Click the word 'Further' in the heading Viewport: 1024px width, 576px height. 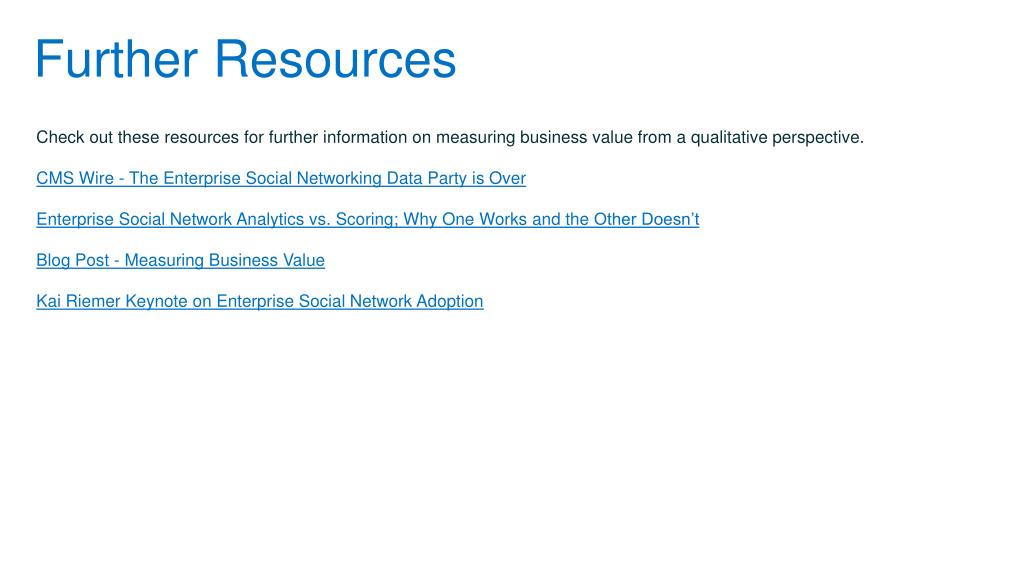[116, 59]
